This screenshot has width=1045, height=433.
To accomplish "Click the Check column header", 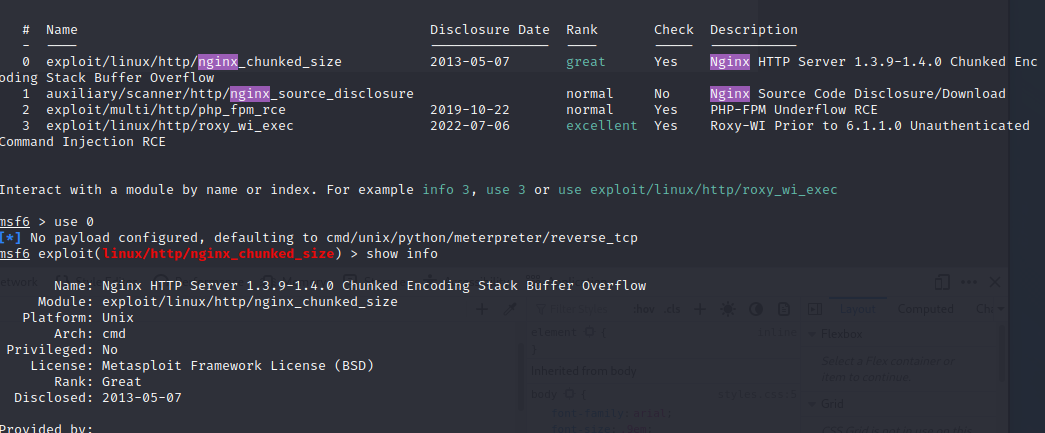I will point(674,30).
